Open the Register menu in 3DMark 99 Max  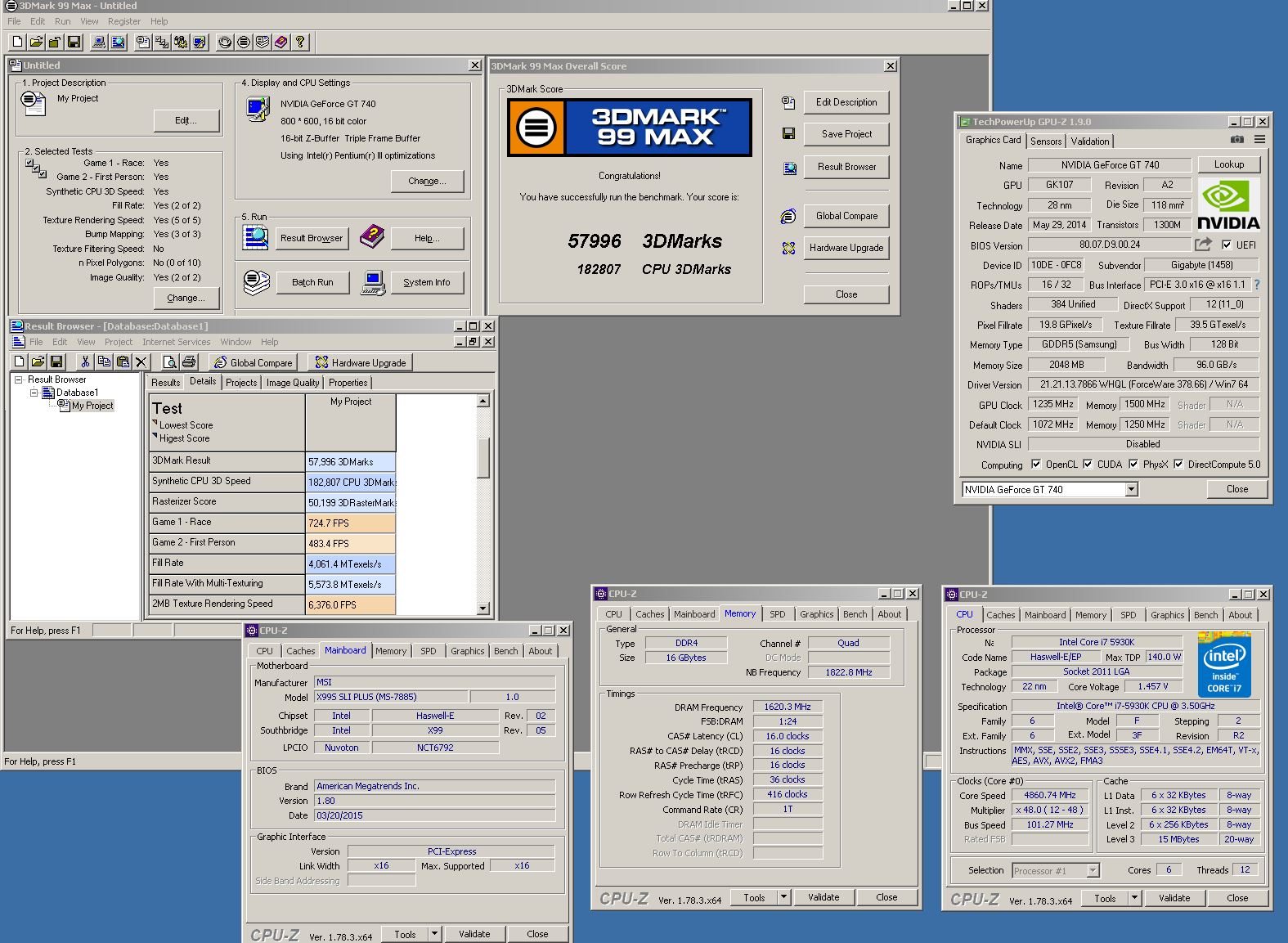pyautogui.click(x=124, y=21)
